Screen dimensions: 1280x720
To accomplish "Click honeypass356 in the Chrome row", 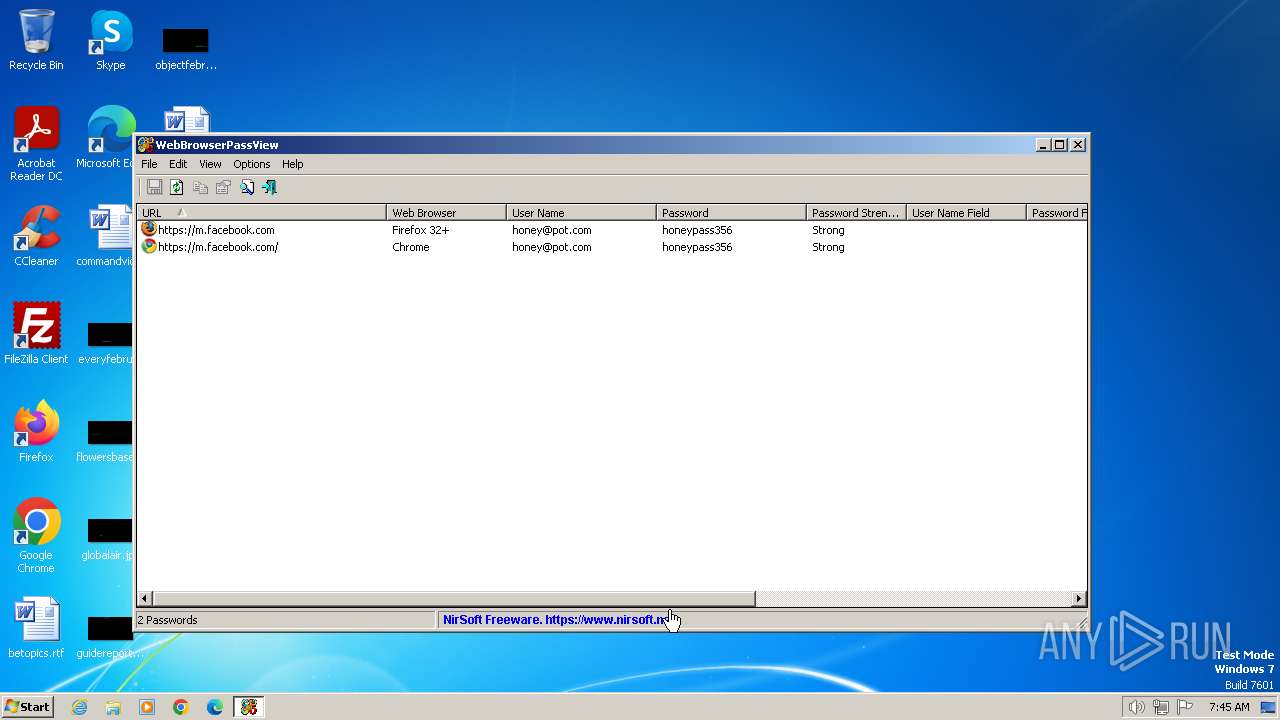I will (x=696, y=247).
